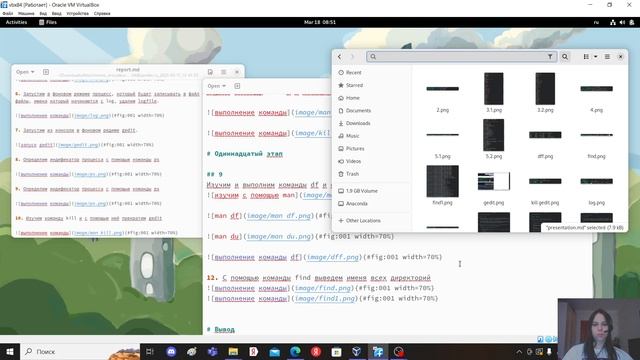The image size is (640, 360).
Task: Open the 1.9 GB Volume location
Action: (x=362, y=191)
